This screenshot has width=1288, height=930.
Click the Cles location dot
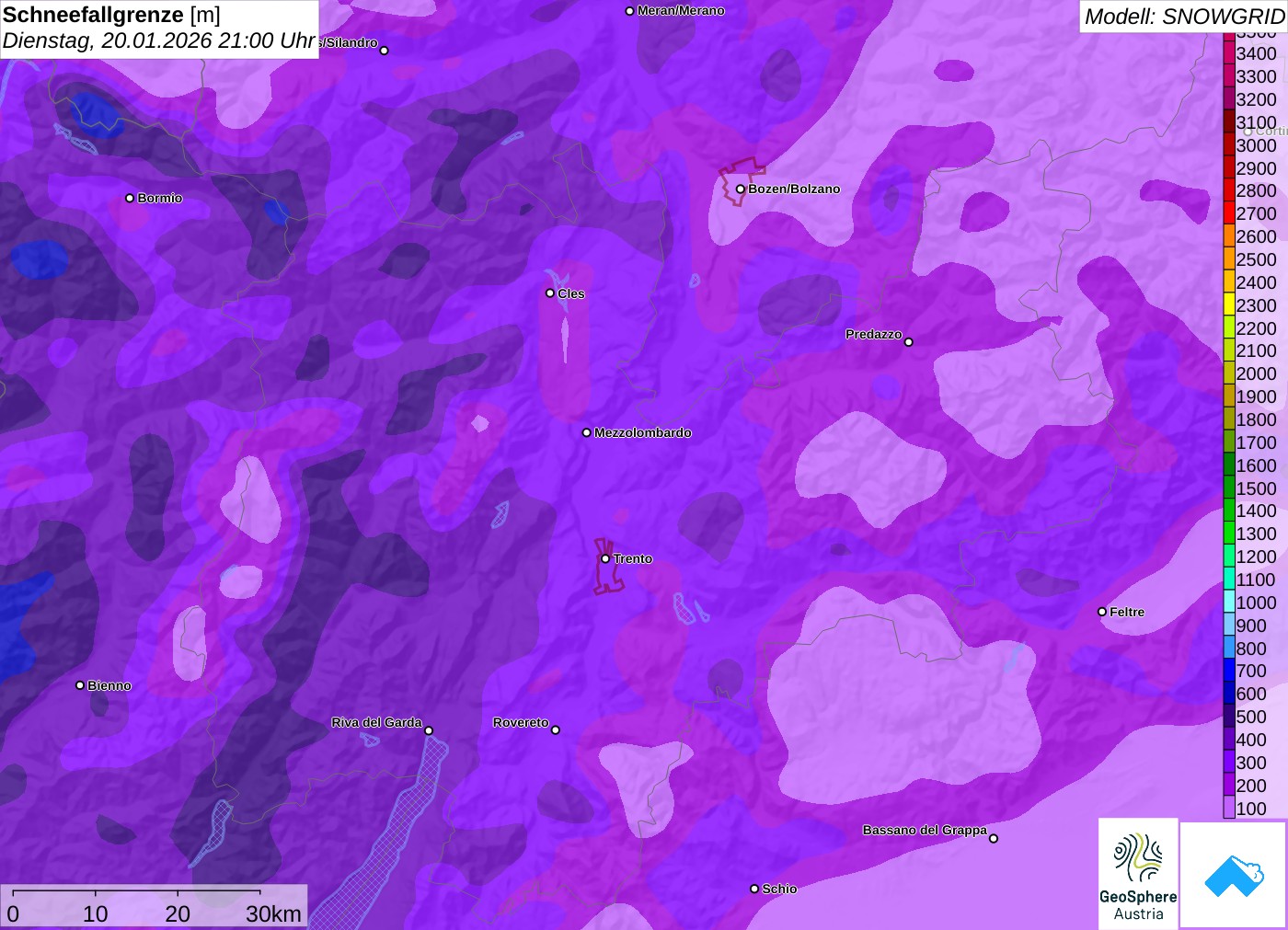[x=550, y=293]
